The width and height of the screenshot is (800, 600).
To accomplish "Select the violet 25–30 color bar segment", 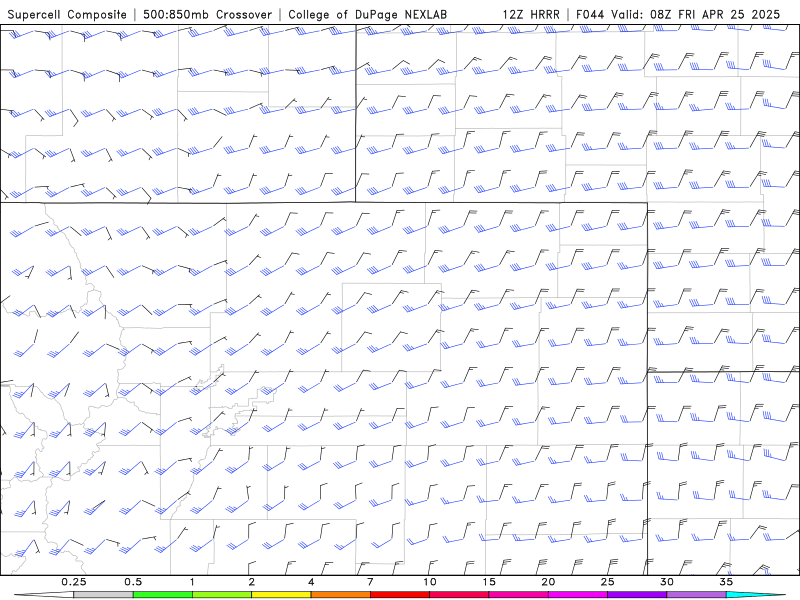I will 637,595.
